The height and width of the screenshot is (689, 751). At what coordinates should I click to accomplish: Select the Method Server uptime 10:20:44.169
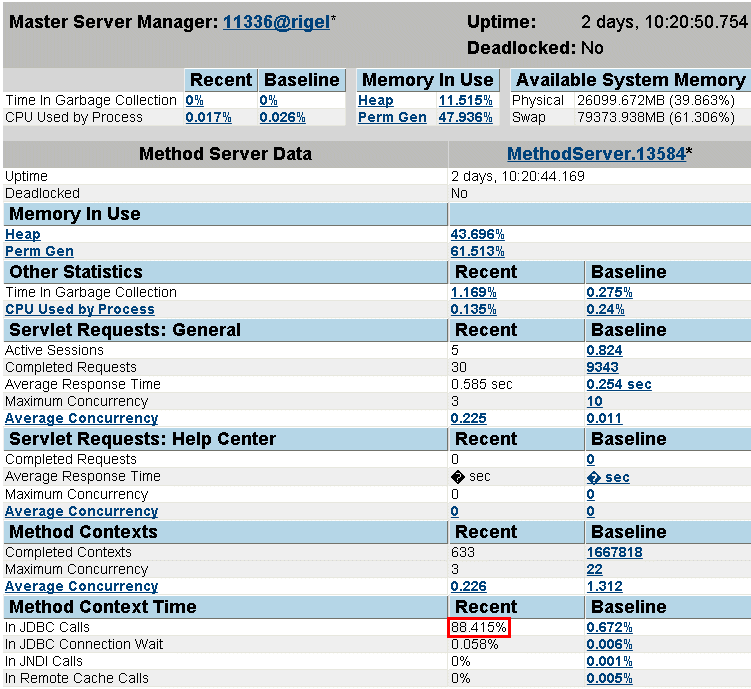tap(518, 176)
